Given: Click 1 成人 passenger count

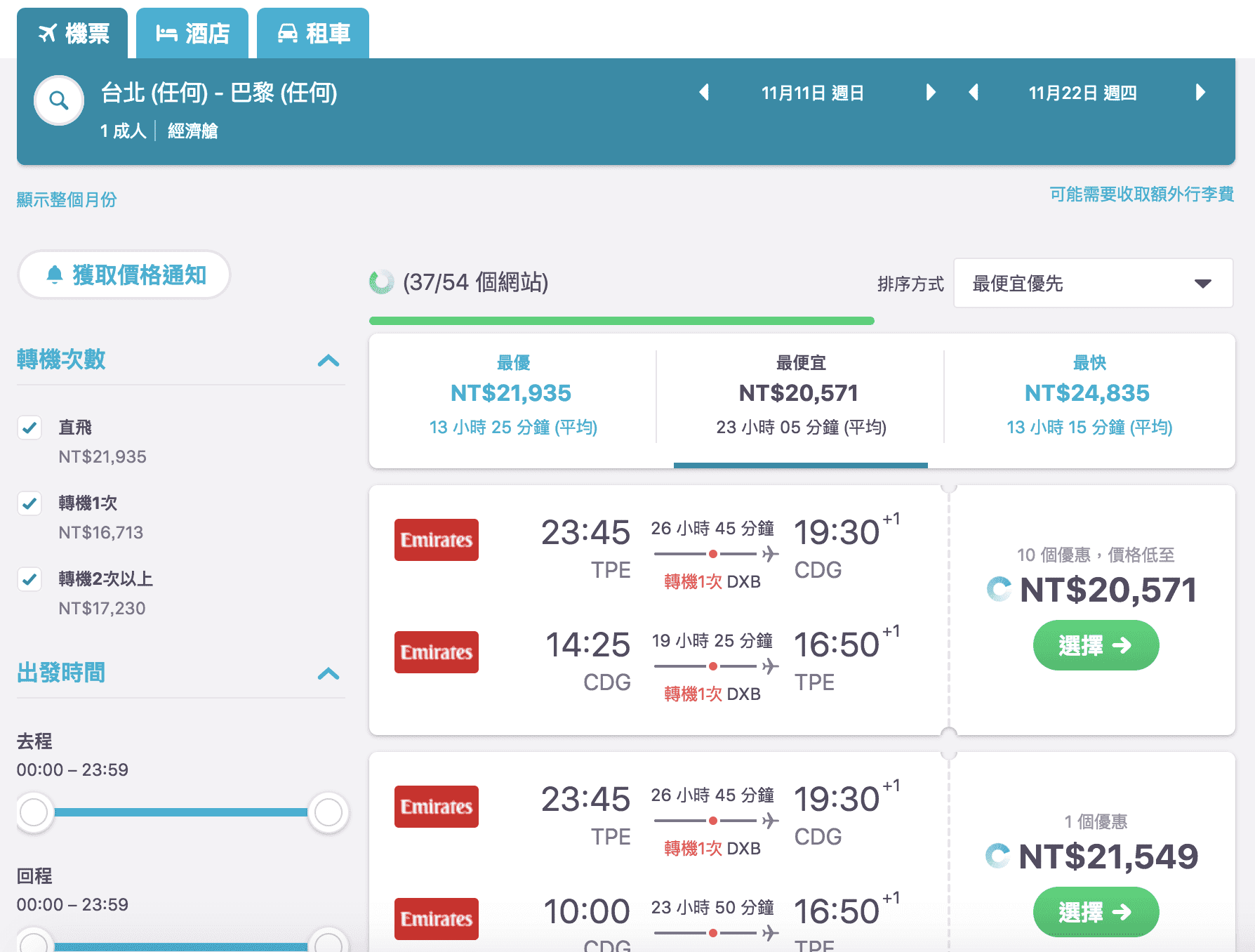Looking at the screenshot, I should click(x=123, y=131).
